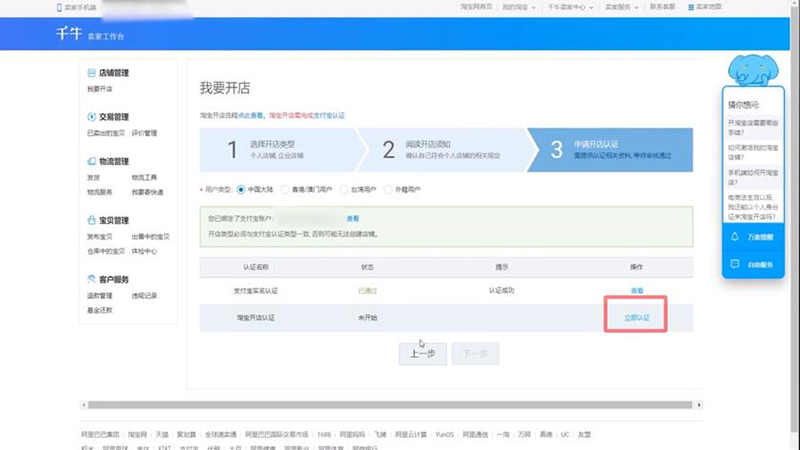Viewport: 800px width, 450px height.
Task: Click the 支付宝认证 link in red notice
Action: click(x=329, y=116)
